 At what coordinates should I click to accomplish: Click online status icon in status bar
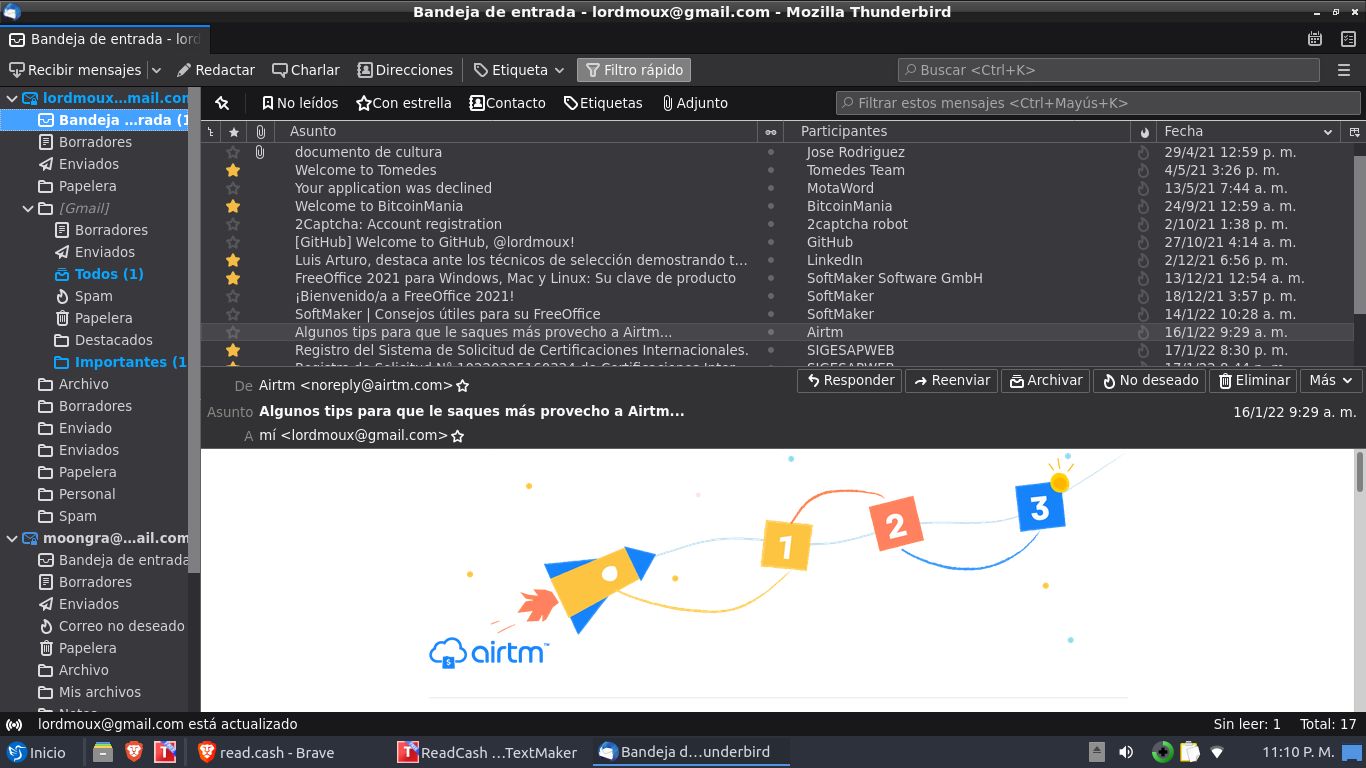pos(15,725)
